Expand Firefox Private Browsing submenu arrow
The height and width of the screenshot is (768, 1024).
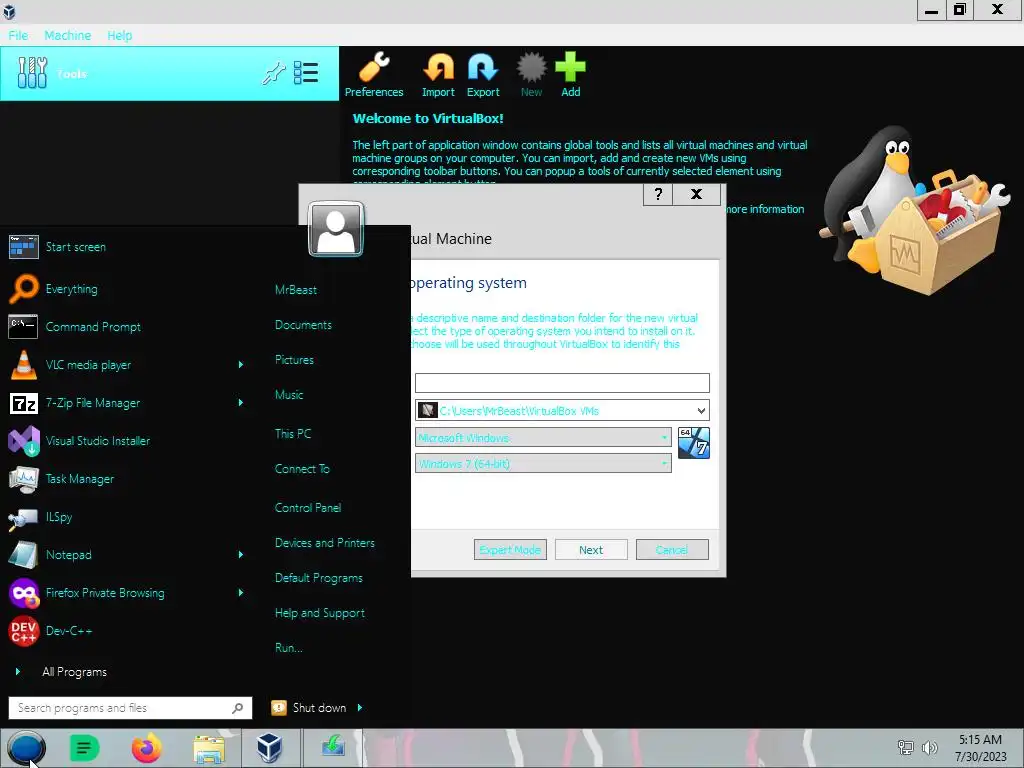tap(240, 593)
